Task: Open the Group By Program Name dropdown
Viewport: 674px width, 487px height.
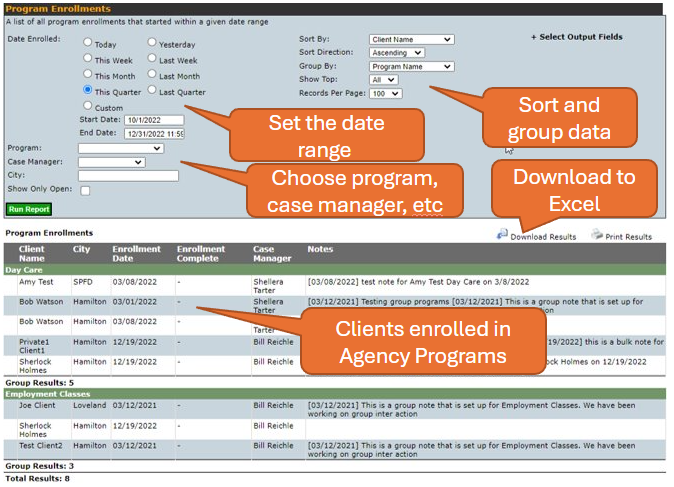Action: click(411, 67)
